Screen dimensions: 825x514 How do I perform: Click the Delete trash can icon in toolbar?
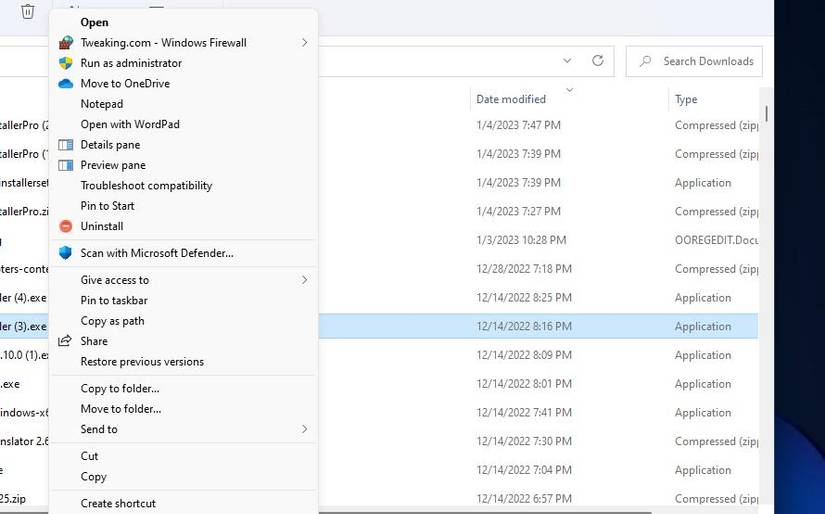click(28, 11)
